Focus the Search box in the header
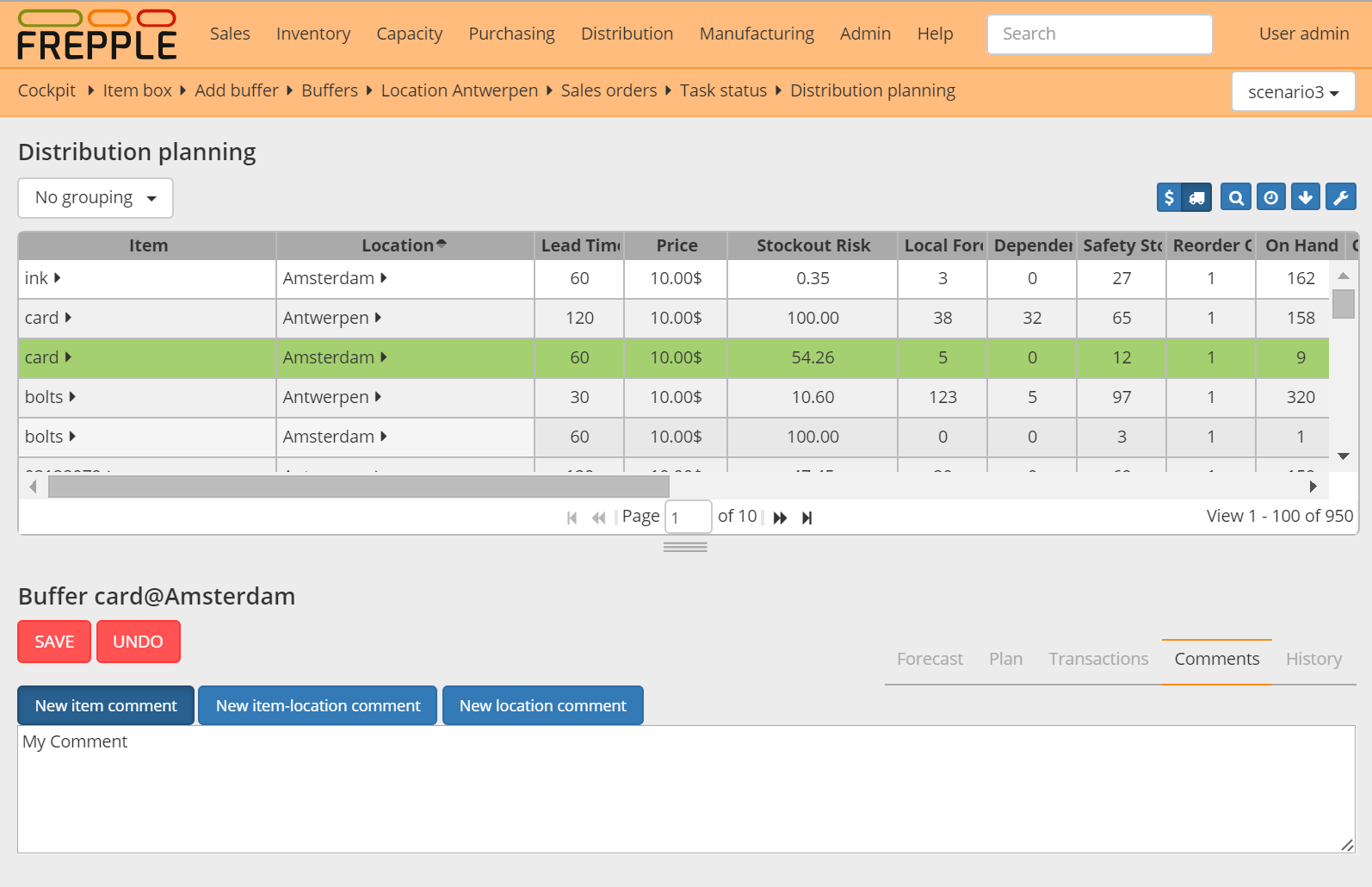 point(1099,34)
